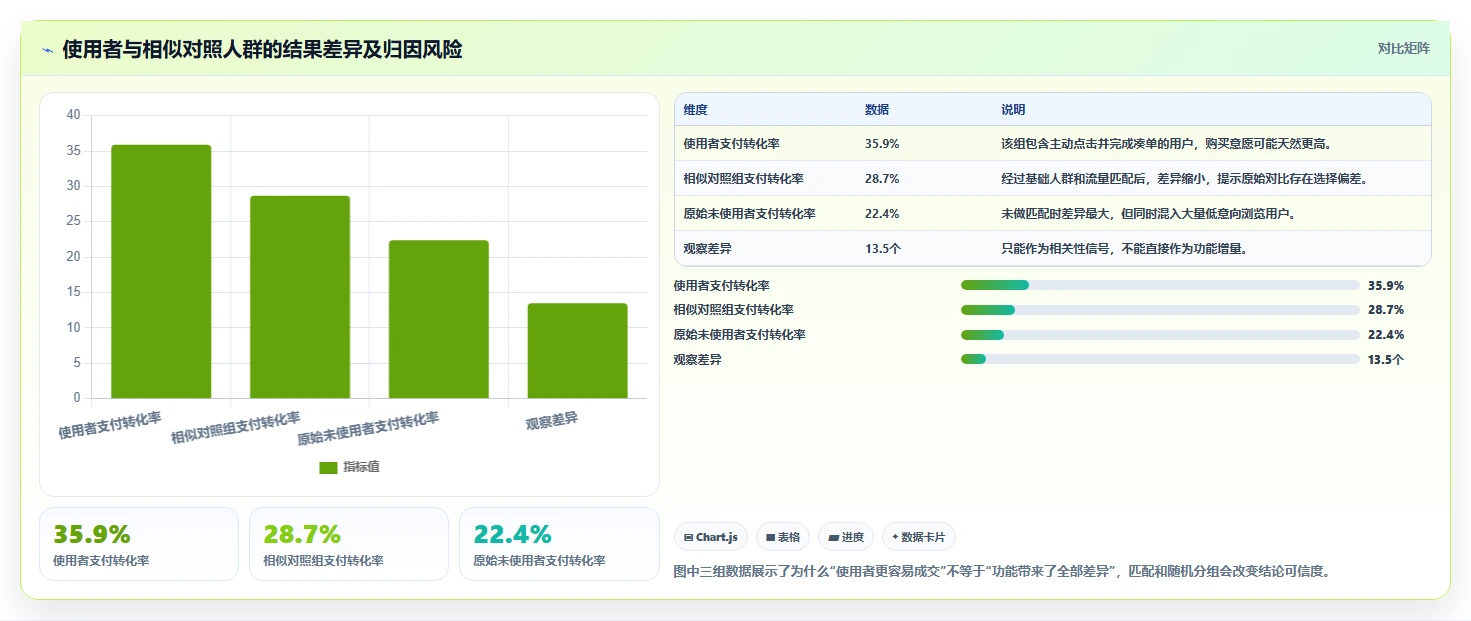Click the 使用者支付转化率 bar in chart
This screenshot has width=1471, height=621.
pyautogui.click(x=161, y=272)
